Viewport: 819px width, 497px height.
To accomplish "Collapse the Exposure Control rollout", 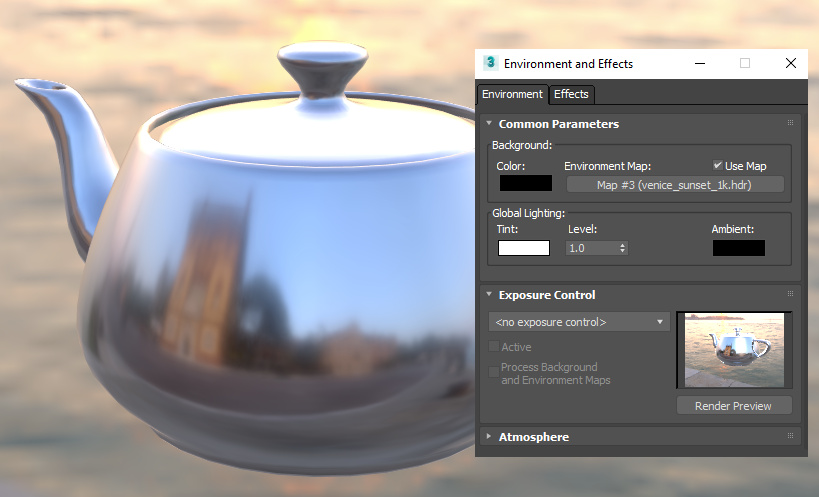I will [x=489, y=294].
